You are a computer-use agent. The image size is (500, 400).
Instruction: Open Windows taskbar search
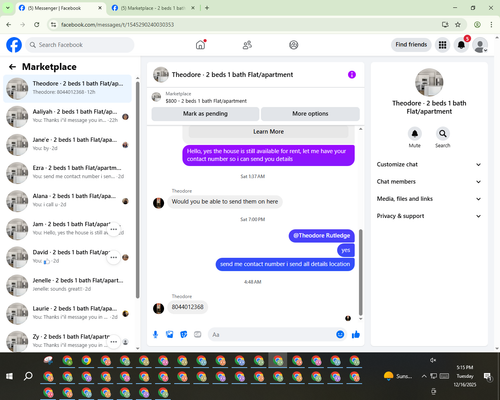pos(28,376)
